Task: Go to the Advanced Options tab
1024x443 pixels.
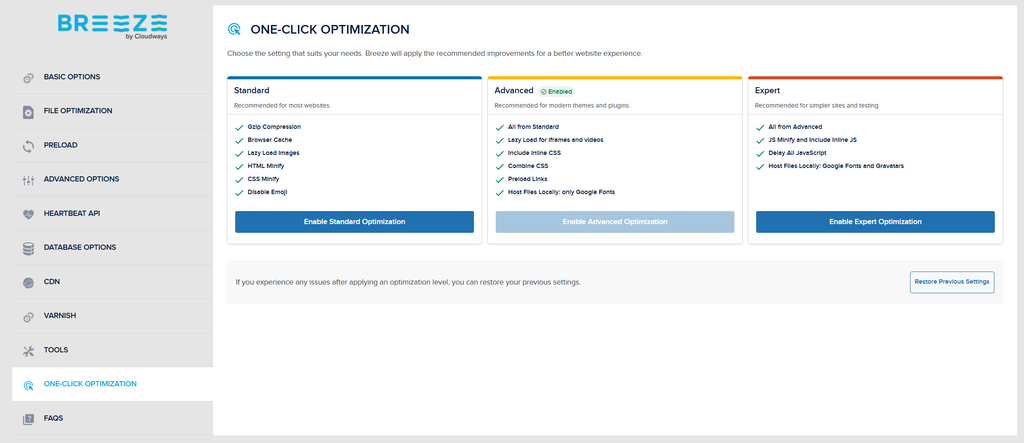Action: pos(112,179)
